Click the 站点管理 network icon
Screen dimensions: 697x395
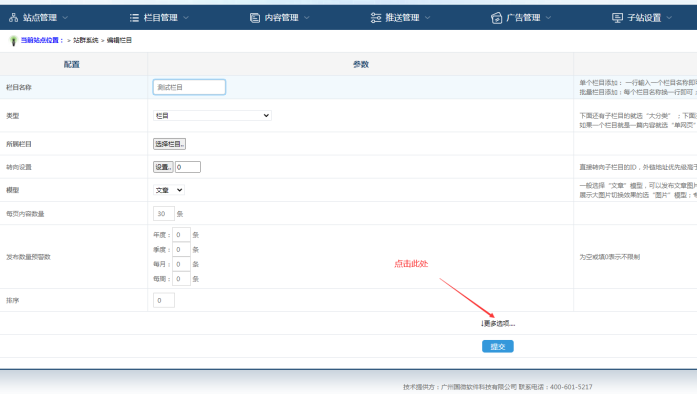coord(13,18)
